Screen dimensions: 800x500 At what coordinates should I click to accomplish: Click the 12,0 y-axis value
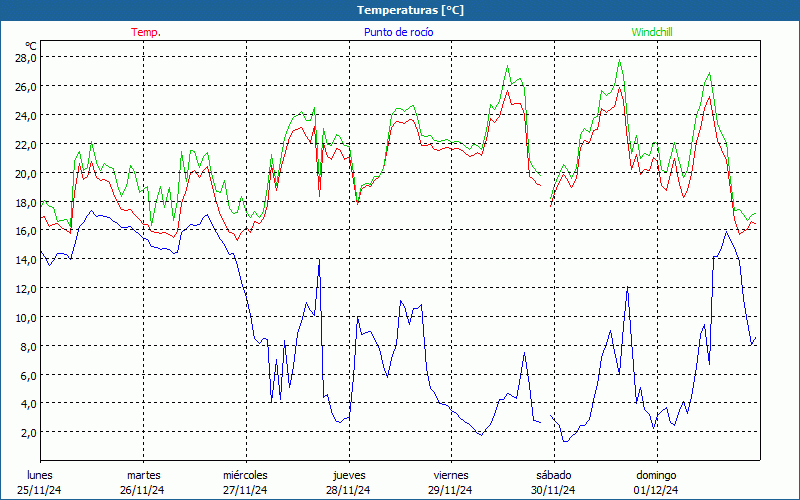[26, 288]
